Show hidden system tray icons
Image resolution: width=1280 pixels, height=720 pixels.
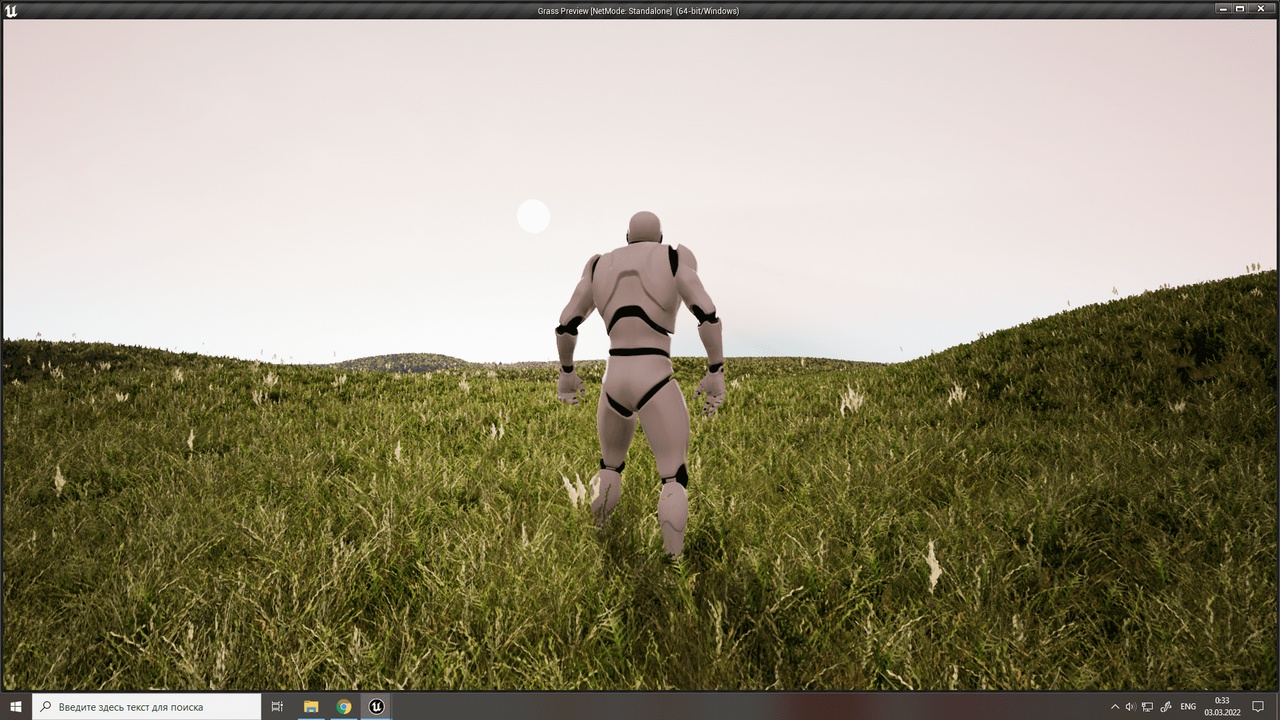(1115, 707)
